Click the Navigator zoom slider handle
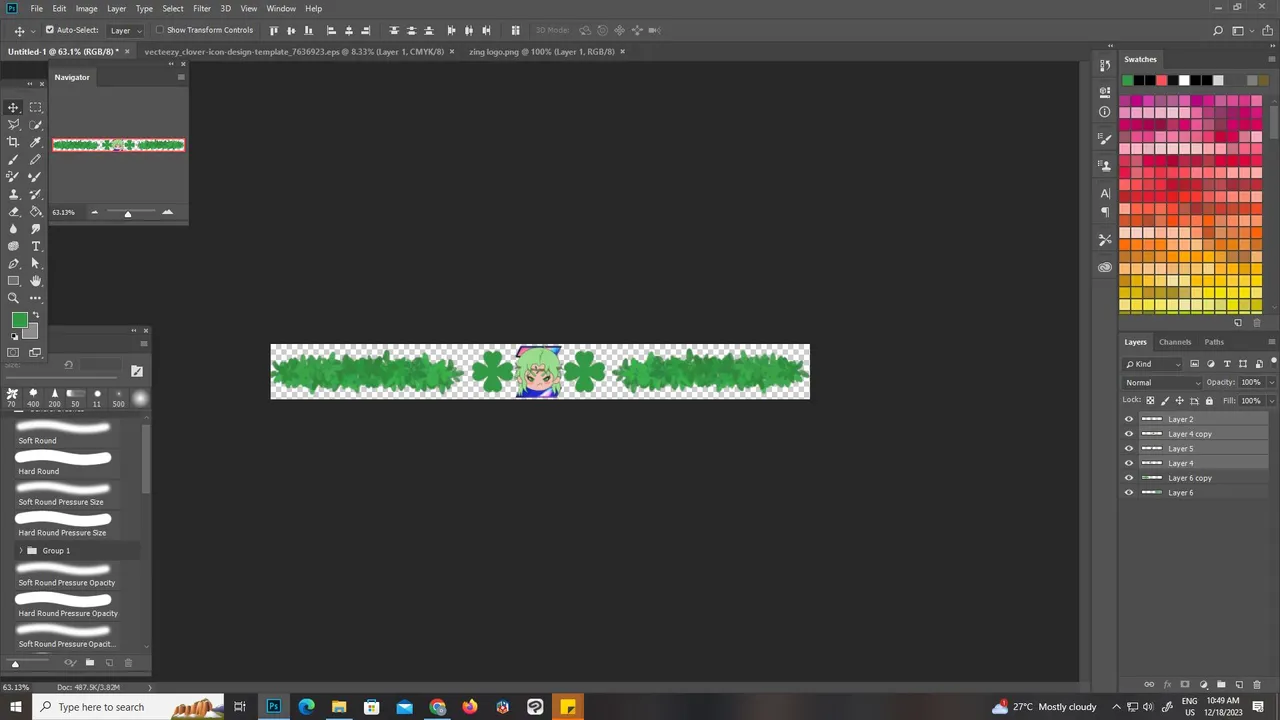Viewport: 1280px width, 720px height. (127, 213)
